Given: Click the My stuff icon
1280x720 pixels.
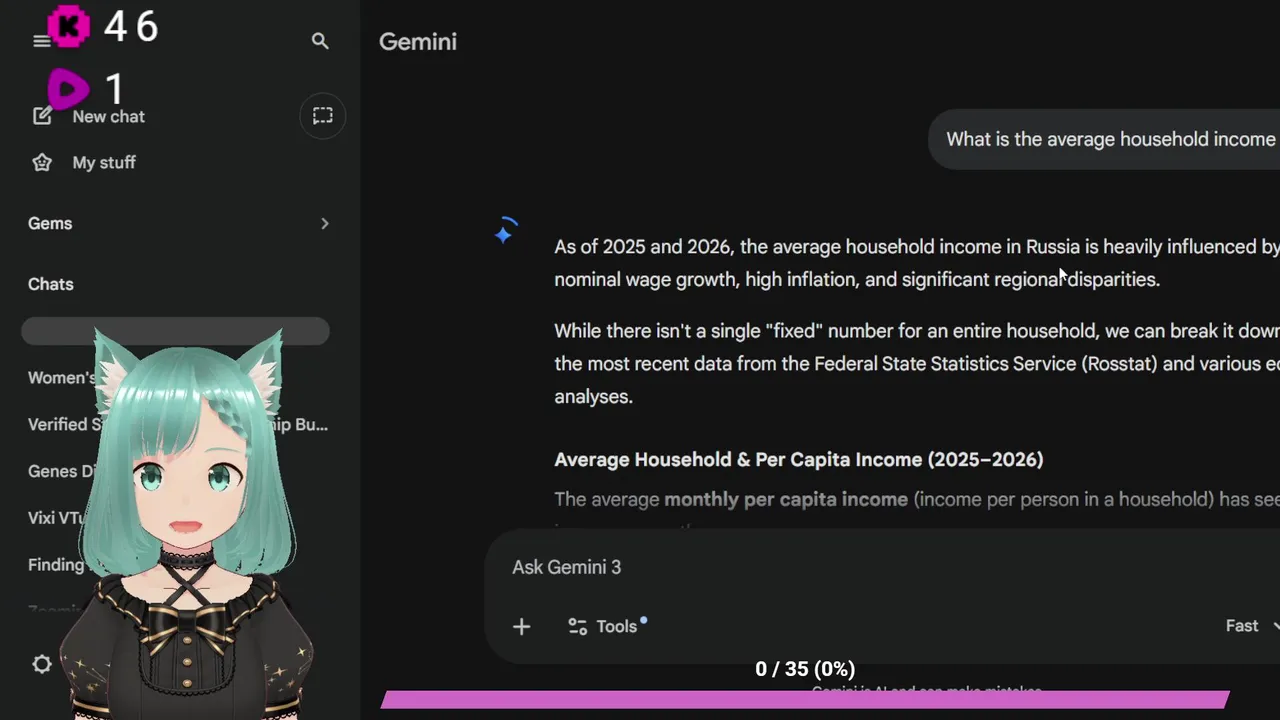Looking at the screenshot, I should [x=42, y=162].
